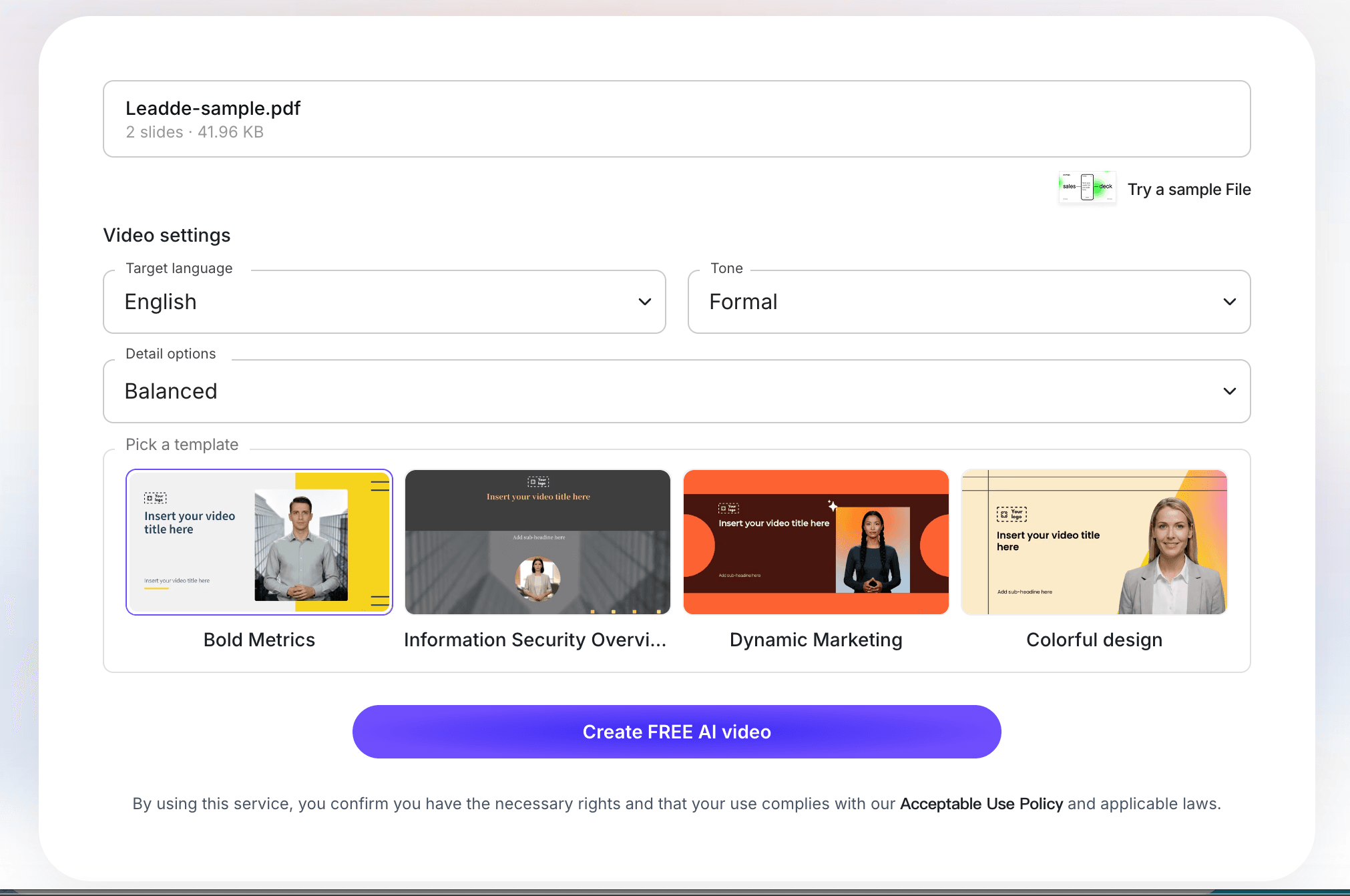1350x896 pixels.
Task: Click the Colorful design template label
Action: [x=1094, y=640]
